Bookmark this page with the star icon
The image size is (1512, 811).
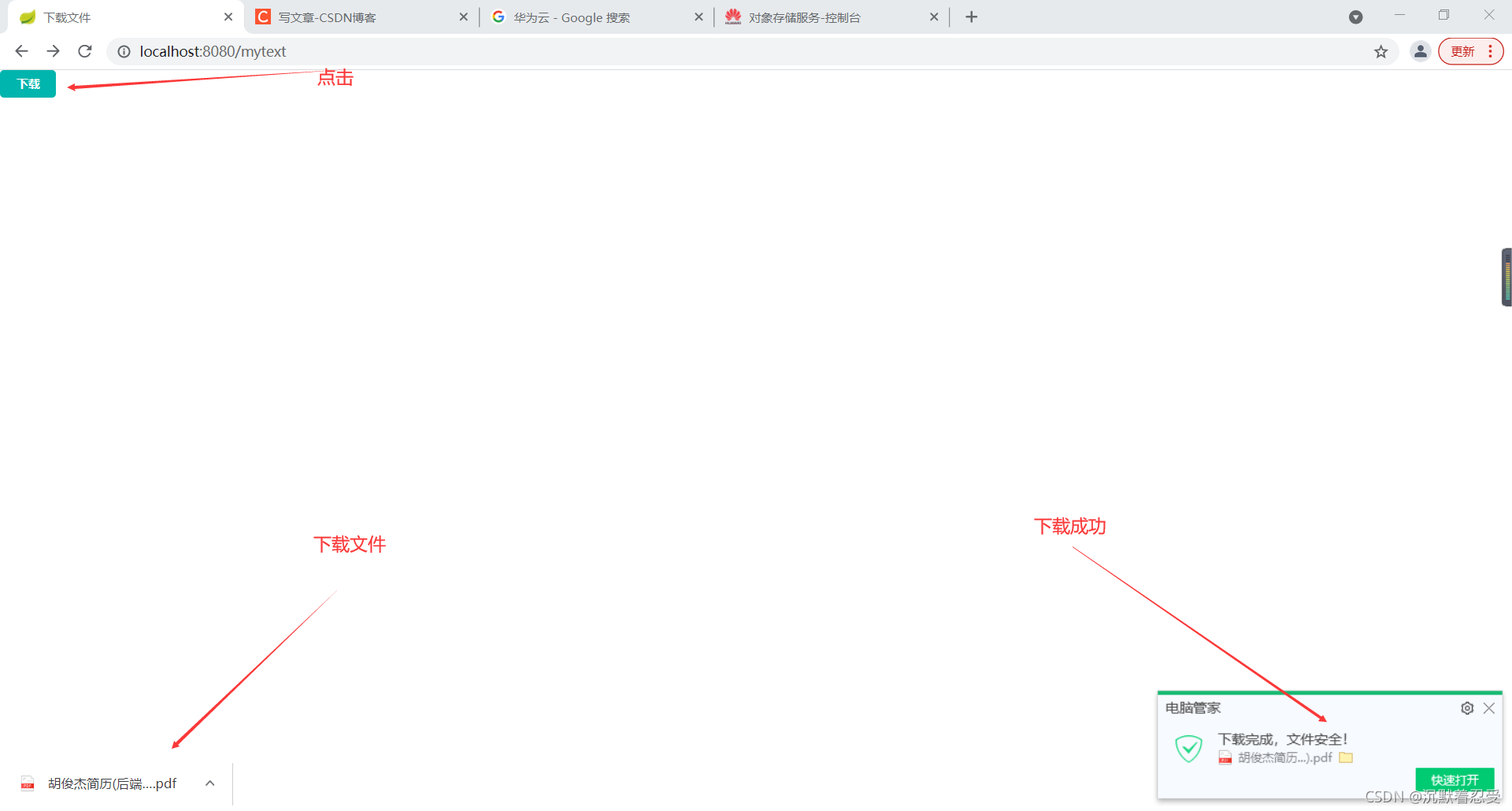tap(1380, 51)
